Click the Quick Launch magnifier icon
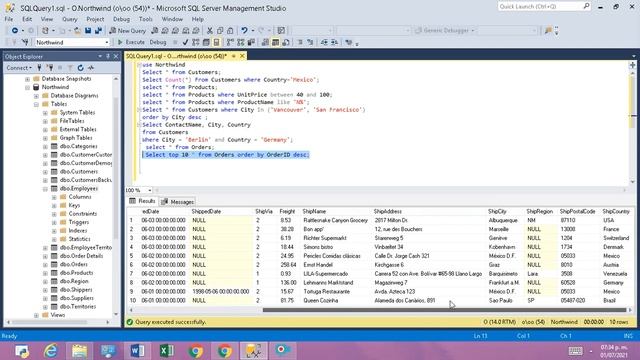 coord(586,6)
